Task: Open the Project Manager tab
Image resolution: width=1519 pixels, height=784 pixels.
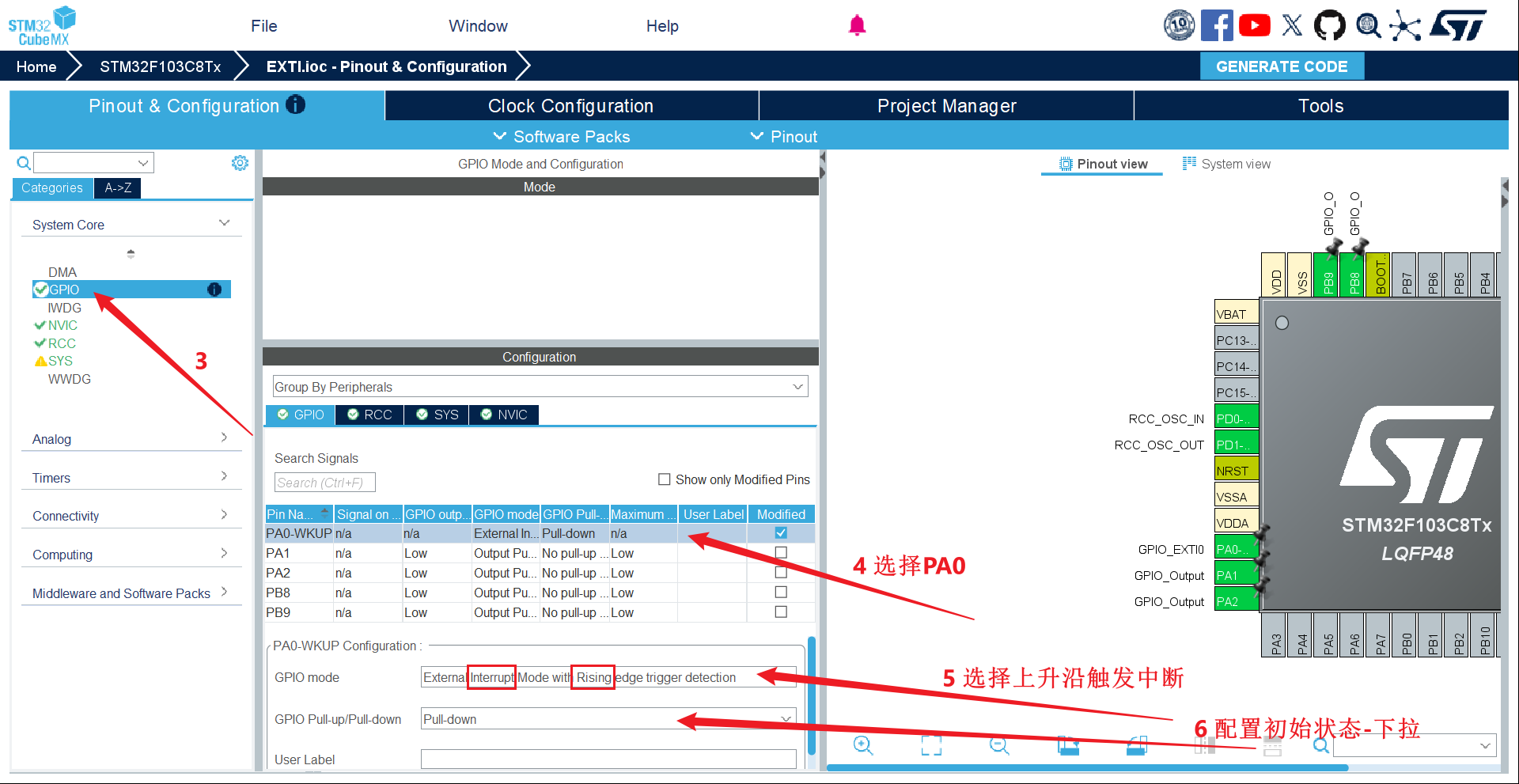Action: click(x=946, y=106)
